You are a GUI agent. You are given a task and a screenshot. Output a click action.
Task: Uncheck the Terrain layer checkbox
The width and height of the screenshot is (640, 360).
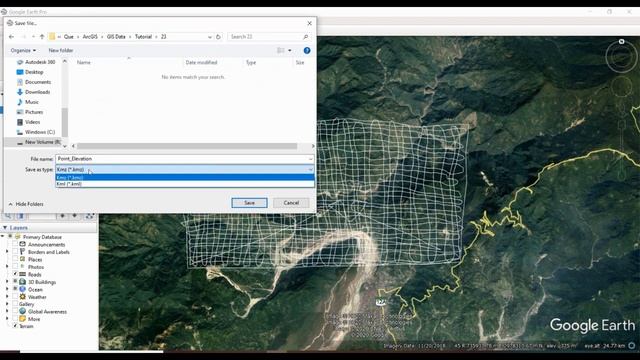tap(15, 326)
